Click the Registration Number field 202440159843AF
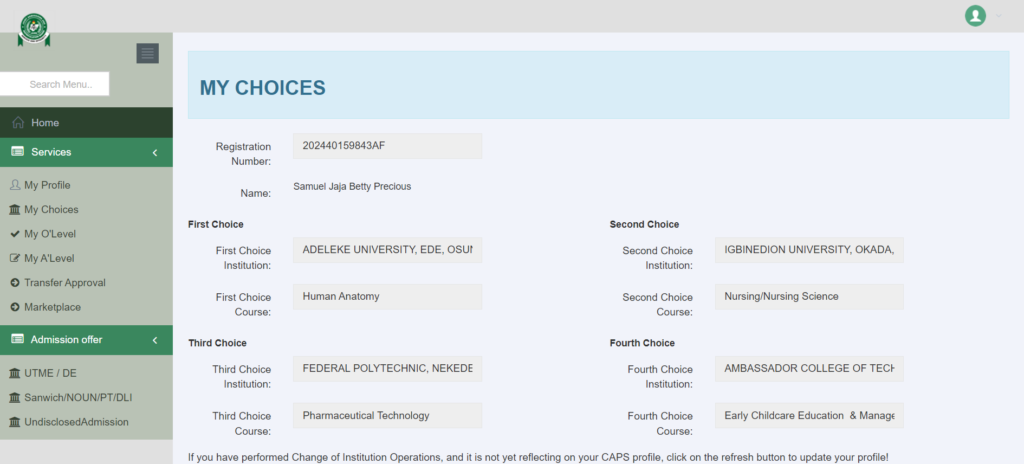The width and height of the screenshot is (1024, 464). (387, 146)
